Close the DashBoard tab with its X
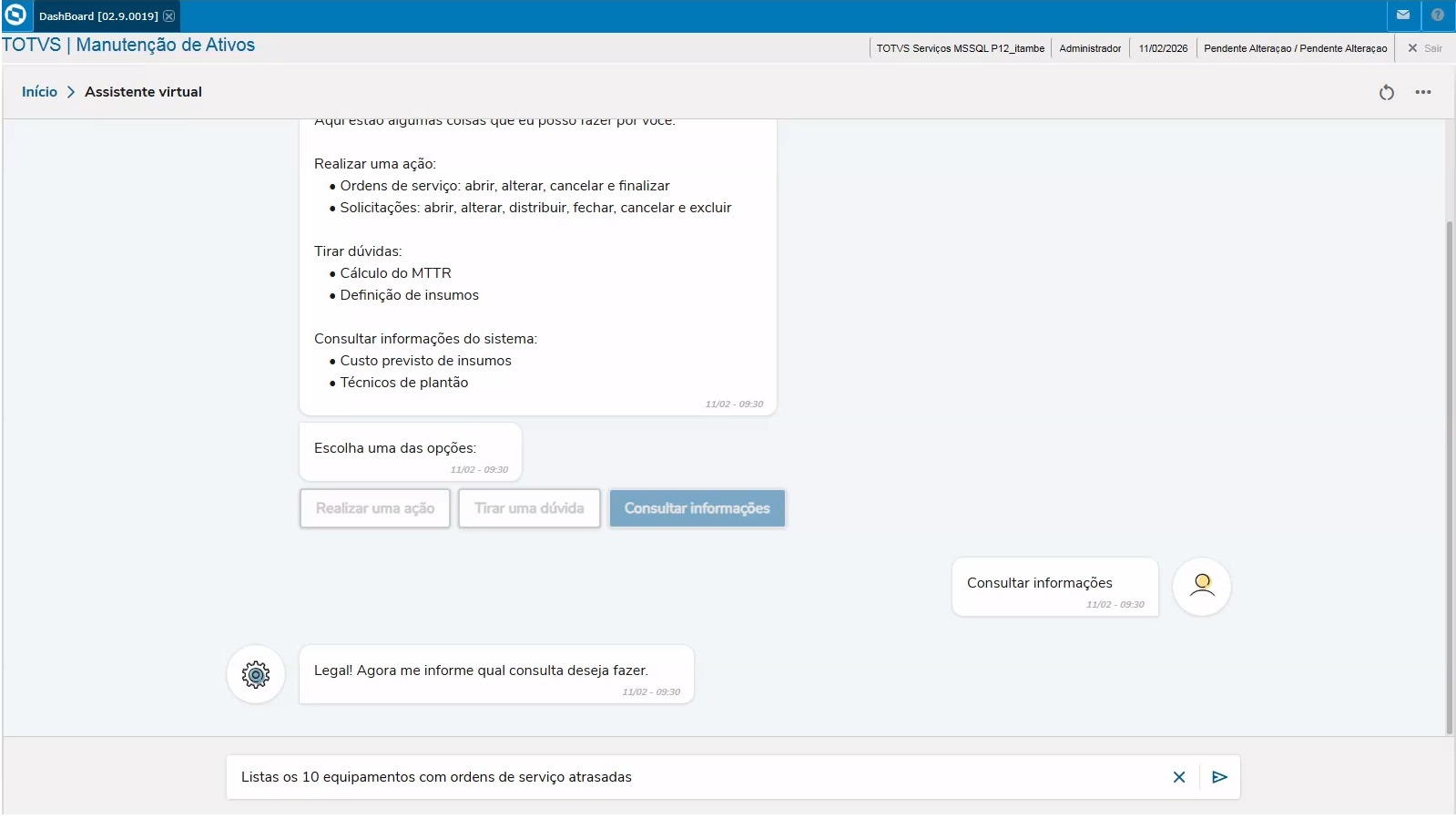This screenshot has width=1456, height=819. [169, 16]
